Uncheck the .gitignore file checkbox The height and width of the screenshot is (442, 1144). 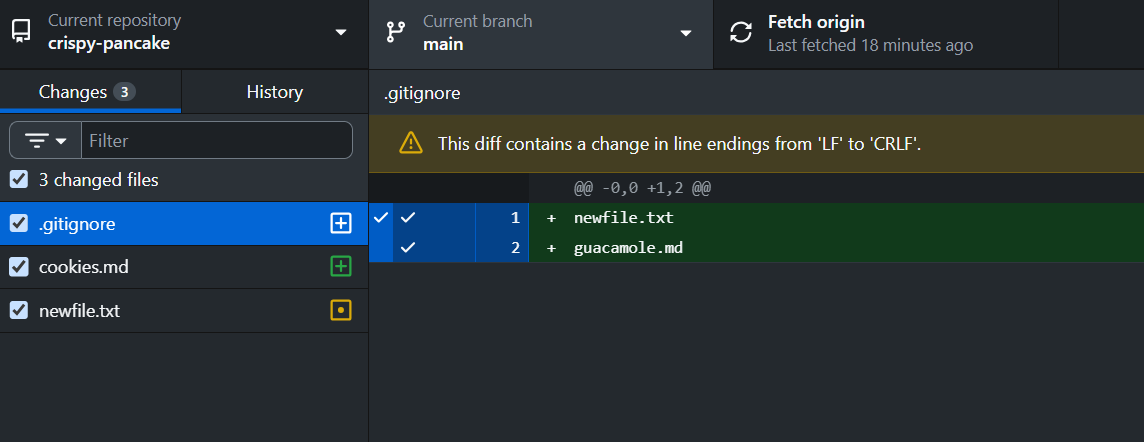coord(19,223)
